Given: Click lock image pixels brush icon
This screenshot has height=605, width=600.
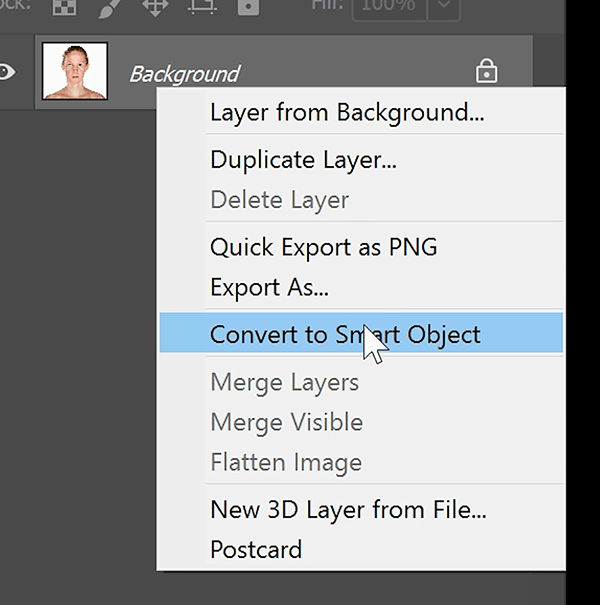Looking at the screenshot, I should tap(110, 8).
